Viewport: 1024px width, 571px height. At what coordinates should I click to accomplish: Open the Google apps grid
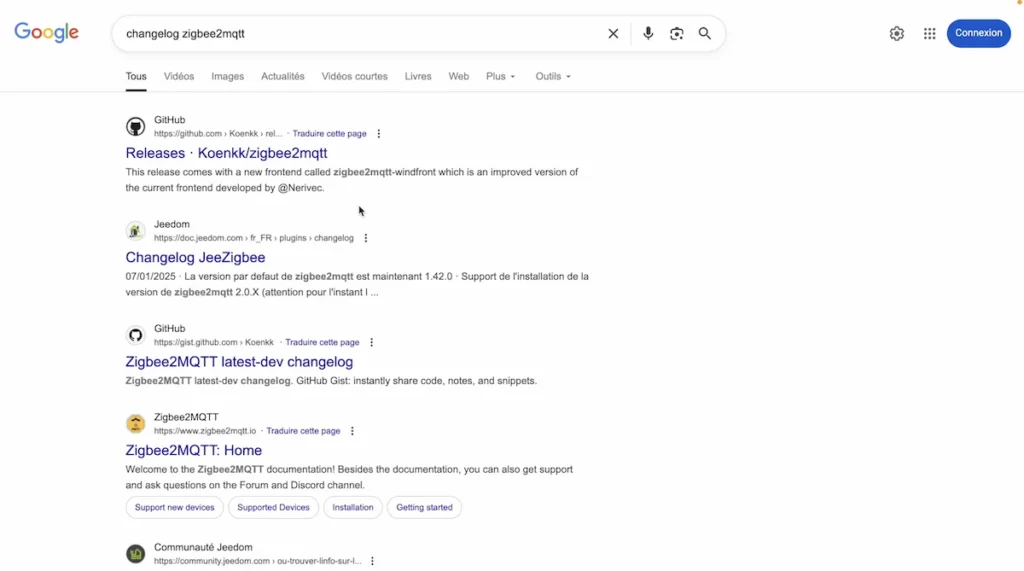930,34
